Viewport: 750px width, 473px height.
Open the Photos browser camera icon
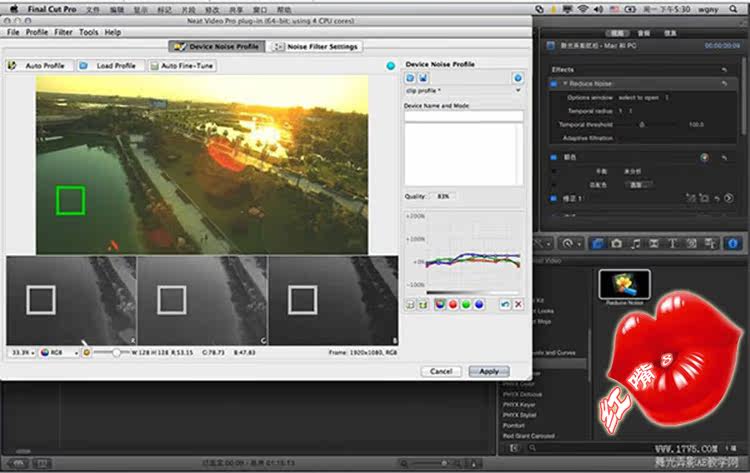coord(616,243)
